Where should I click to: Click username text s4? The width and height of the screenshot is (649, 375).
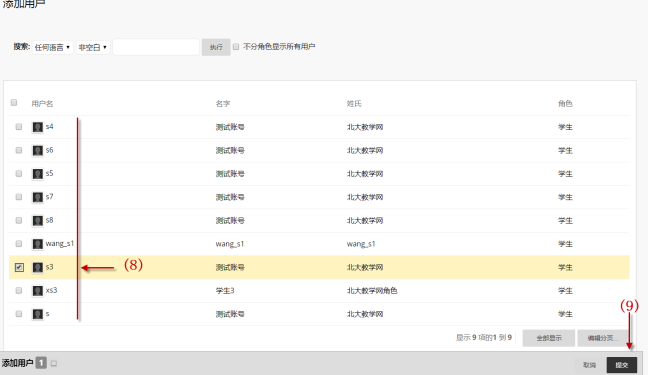coord(49,126)
